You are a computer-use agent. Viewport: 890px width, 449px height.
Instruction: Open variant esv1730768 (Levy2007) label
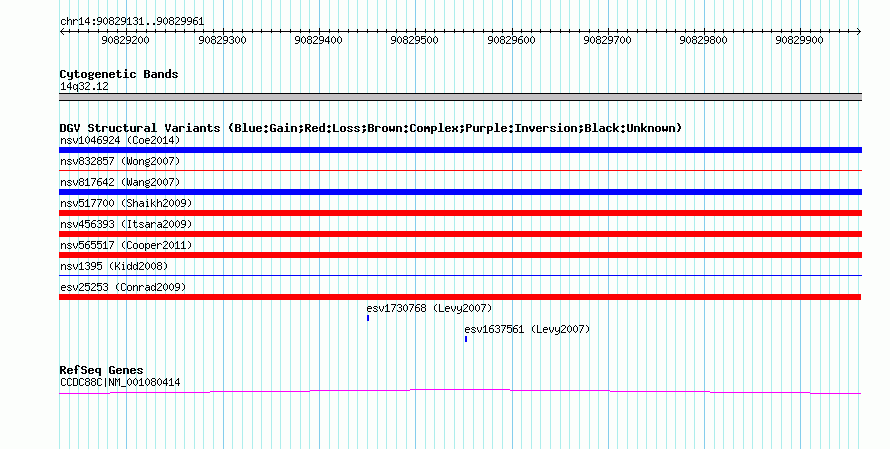tap(429, 308)
